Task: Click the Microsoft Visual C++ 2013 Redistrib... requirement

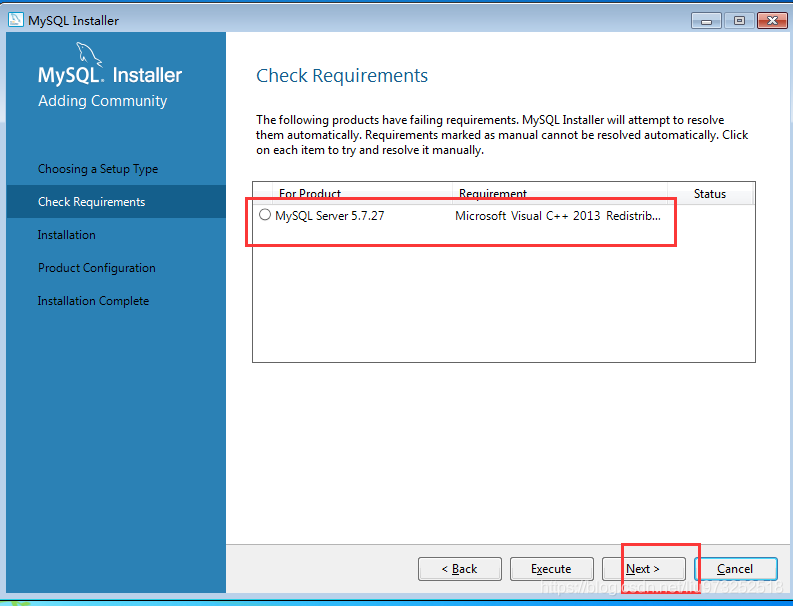Action: 558,216
